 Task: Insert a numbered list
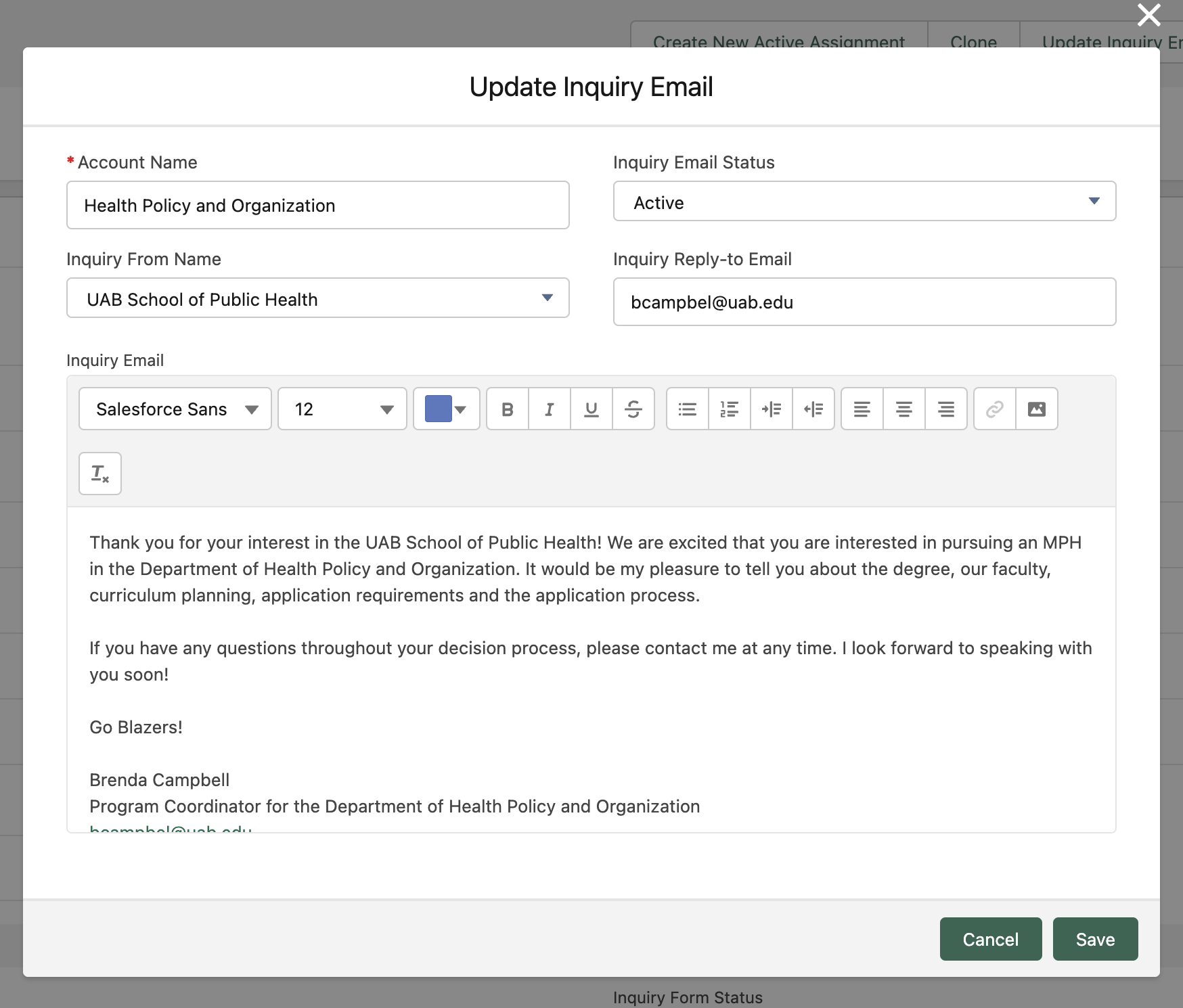pyautogui.click(x=730, y=409)
